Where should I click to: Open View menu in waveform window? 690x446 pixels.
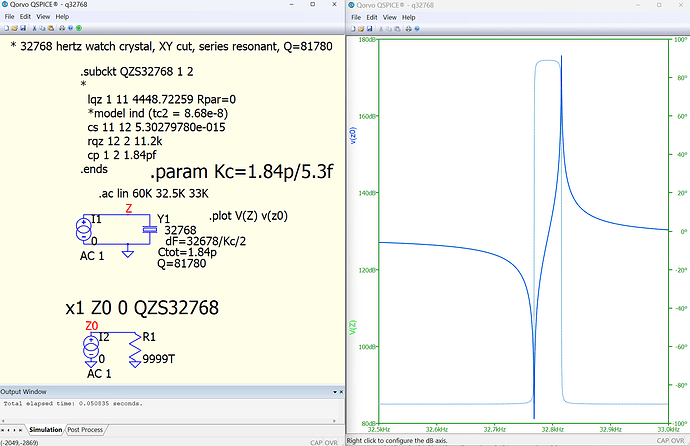pos(389,18)
